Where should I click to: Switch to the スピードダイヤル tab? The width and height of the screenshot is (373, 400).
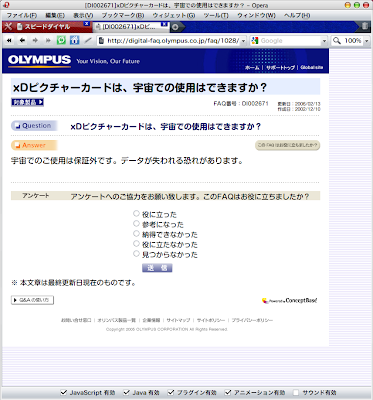47,27
